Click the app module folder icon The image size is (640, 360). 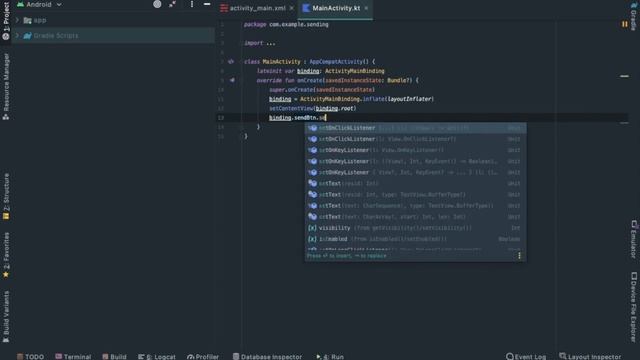pyautogui.click(x=27, y=20)
